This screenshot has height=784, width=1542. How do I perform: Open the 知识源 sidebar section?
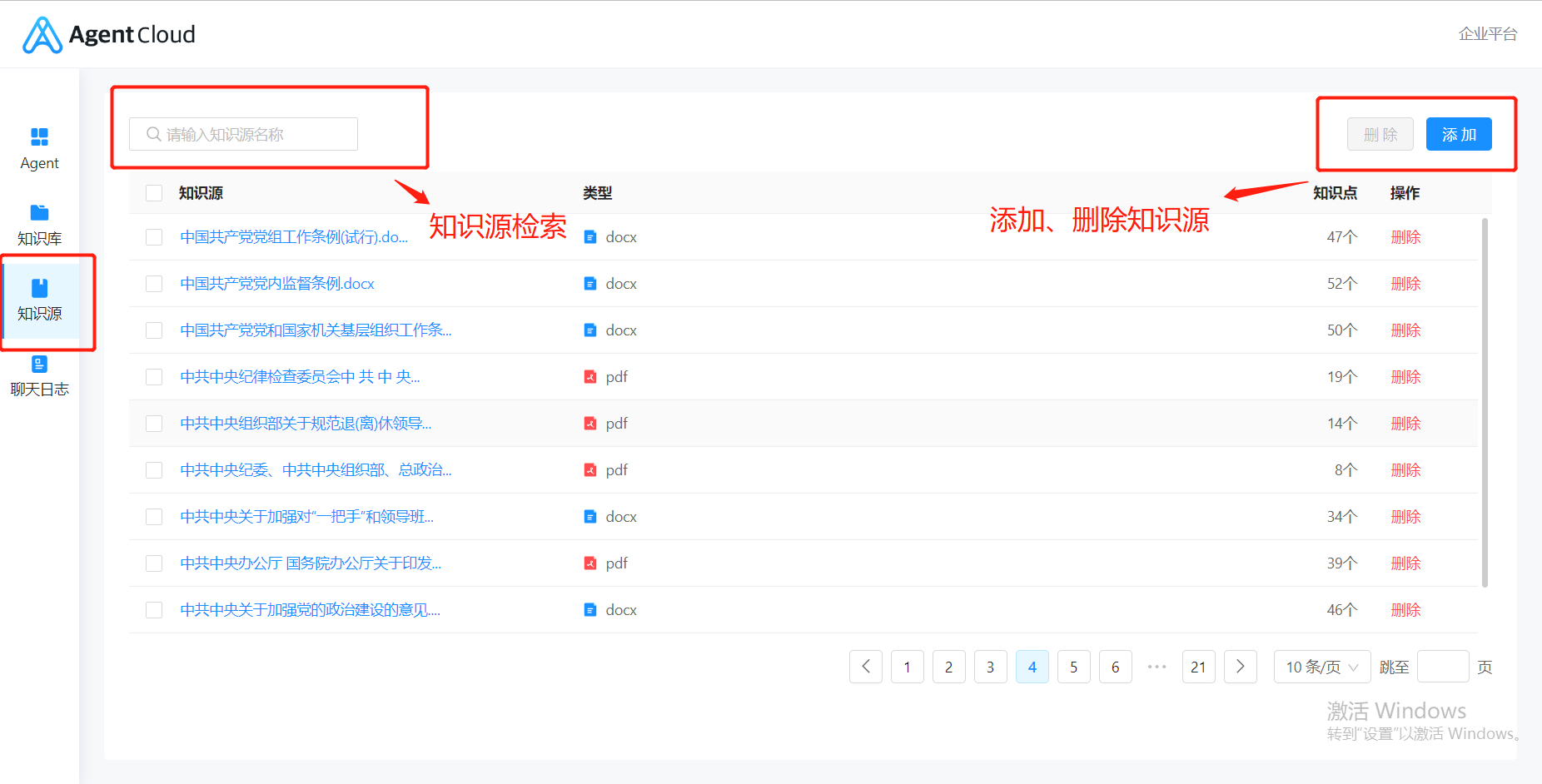pos(39,300)
